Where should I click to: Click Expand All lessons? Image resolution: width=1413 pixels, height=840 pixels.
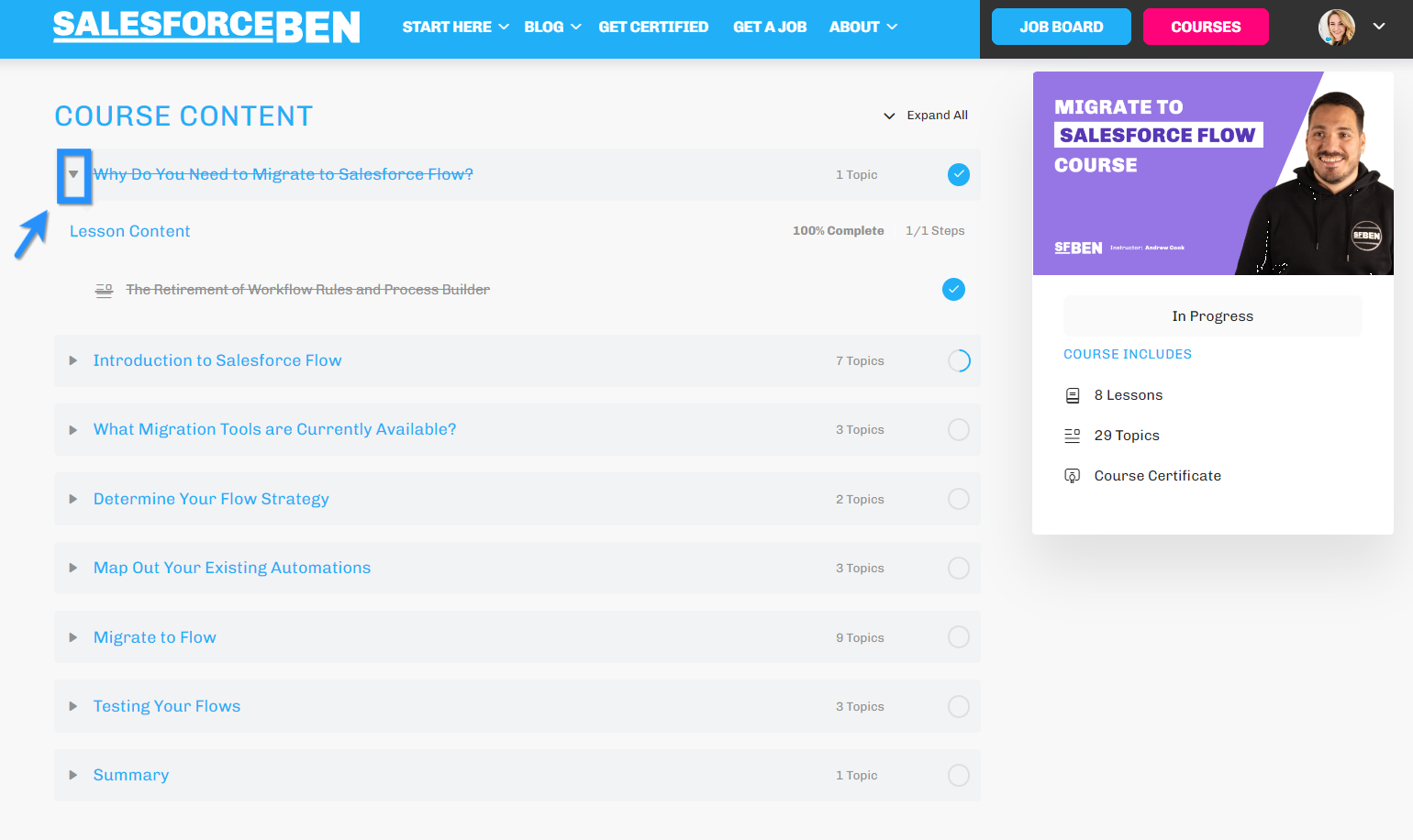pos(926,116)
